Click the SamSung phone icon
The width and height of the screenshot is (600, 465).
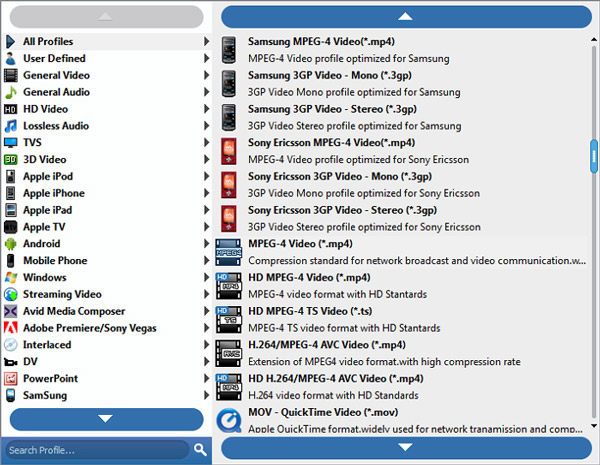coord(11,395)
